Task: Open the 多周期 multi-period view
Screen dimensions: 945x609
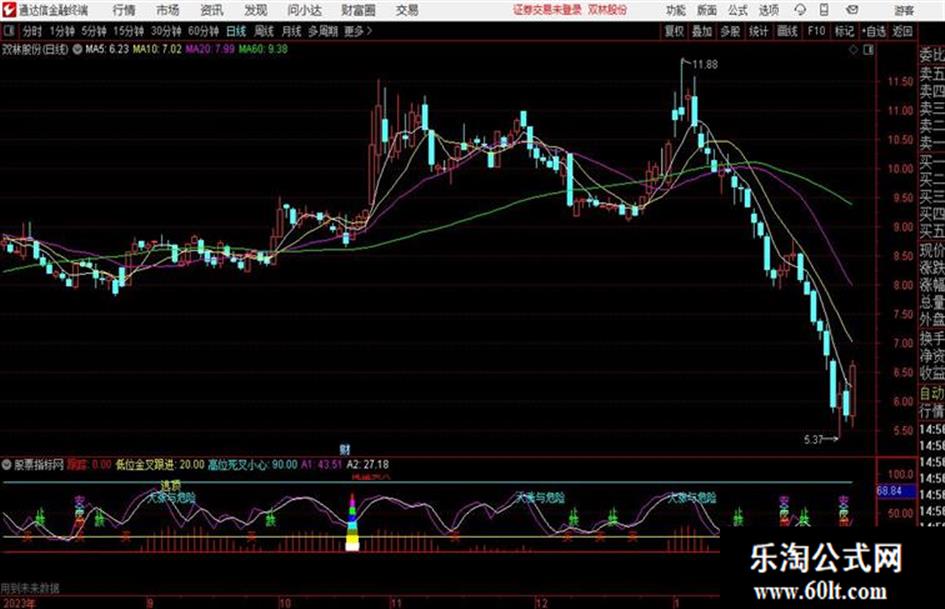Action: click(323, 31)
